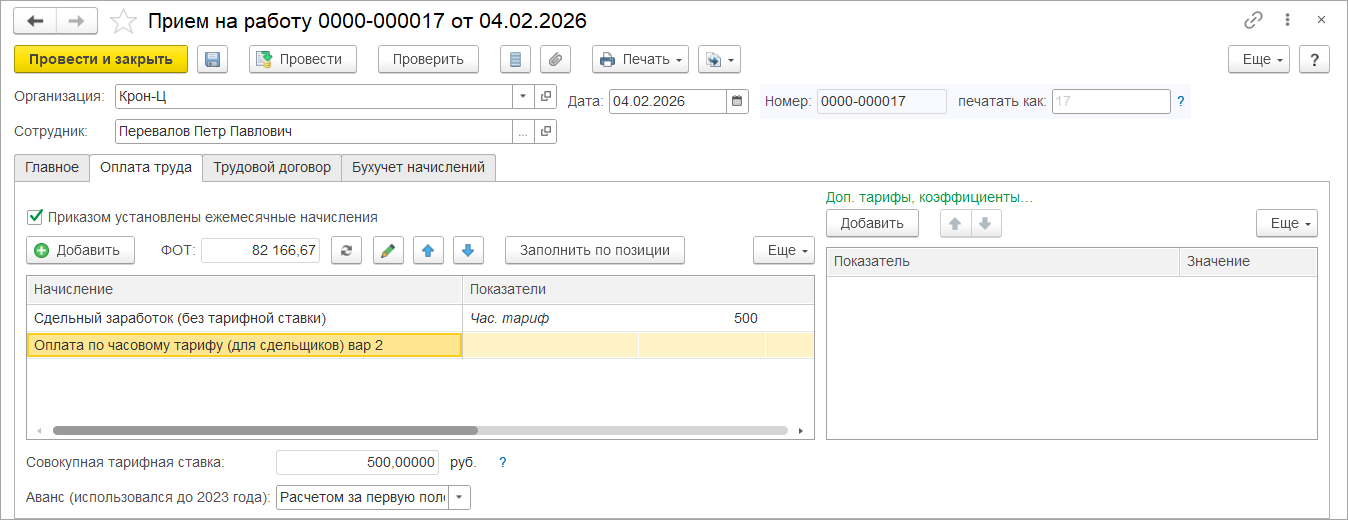Click the Совокупная тарифная ставка field
Image resolution: width=1348 pixels, height=520 pixels.
click(x=357, y=463)
